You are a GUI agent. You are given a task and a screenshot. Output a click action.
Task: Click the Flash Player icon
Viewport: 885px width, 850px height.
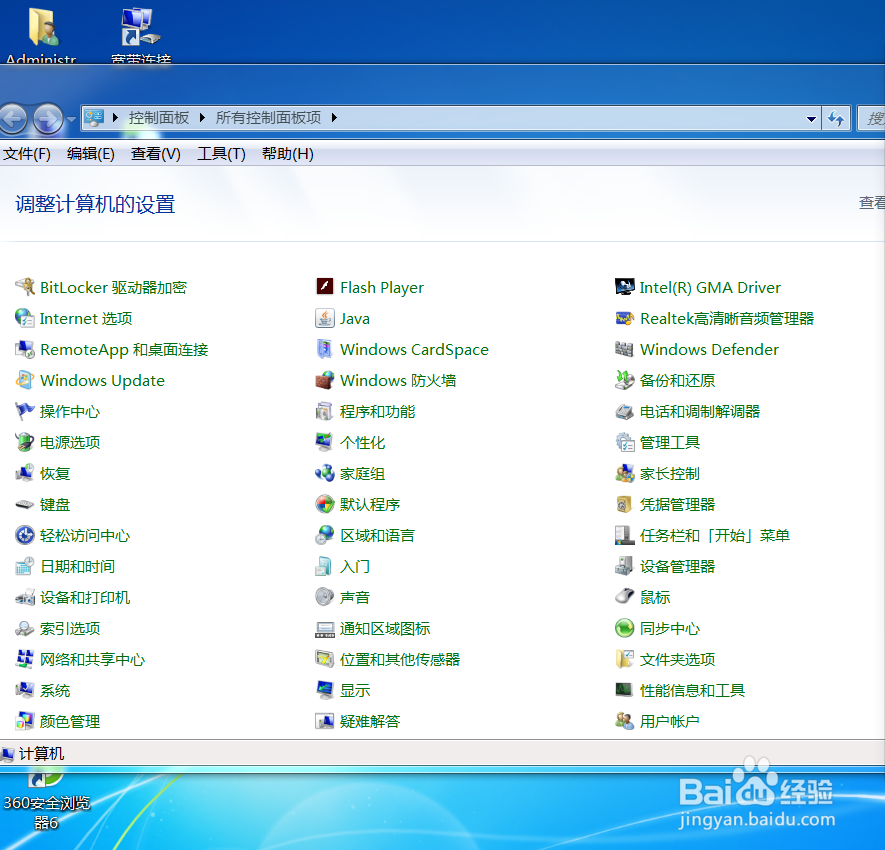coord(325,287)
